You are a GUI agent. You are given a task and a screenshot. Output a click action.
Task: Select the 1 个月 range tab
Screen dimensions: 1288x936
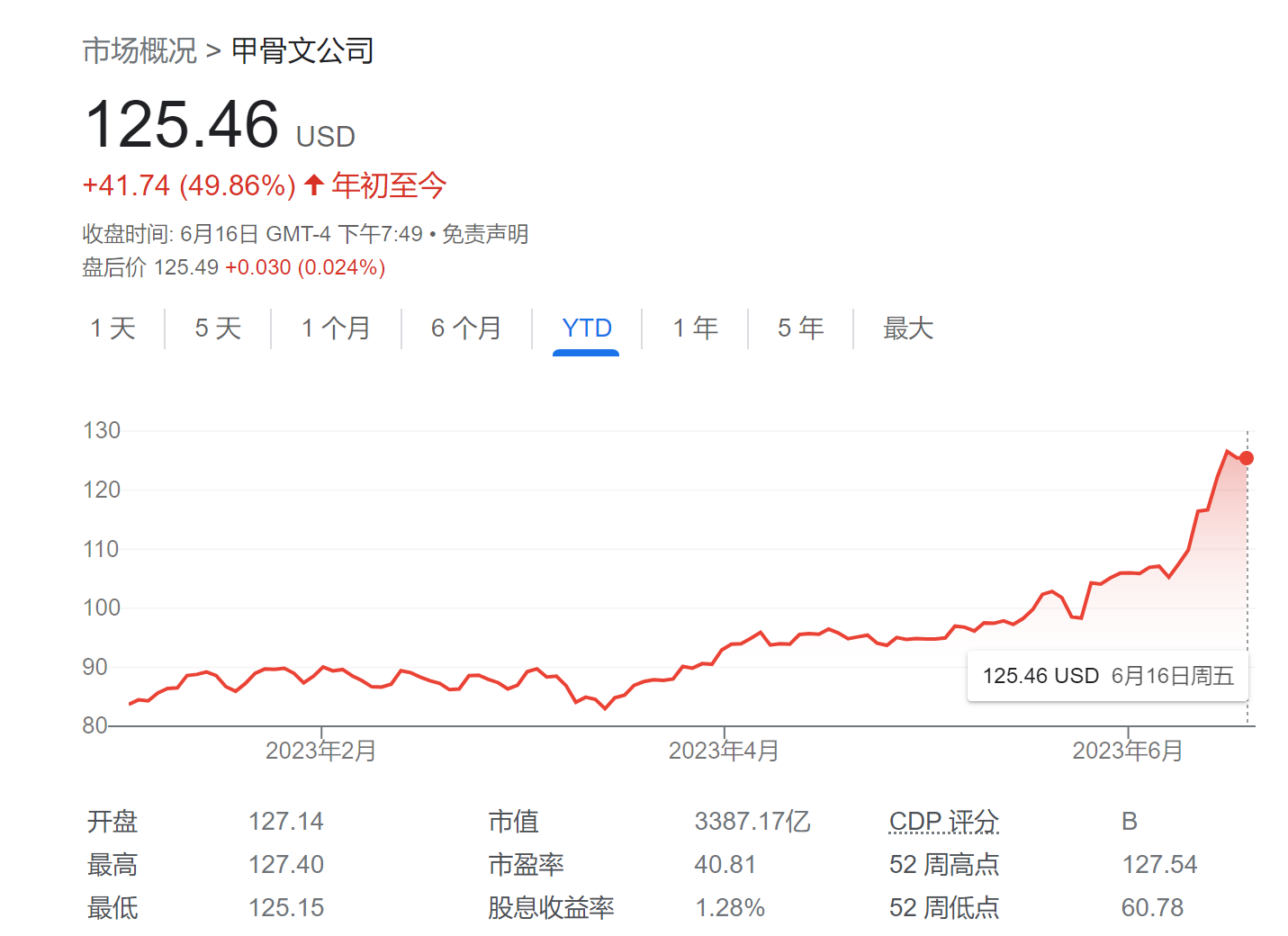336,328
